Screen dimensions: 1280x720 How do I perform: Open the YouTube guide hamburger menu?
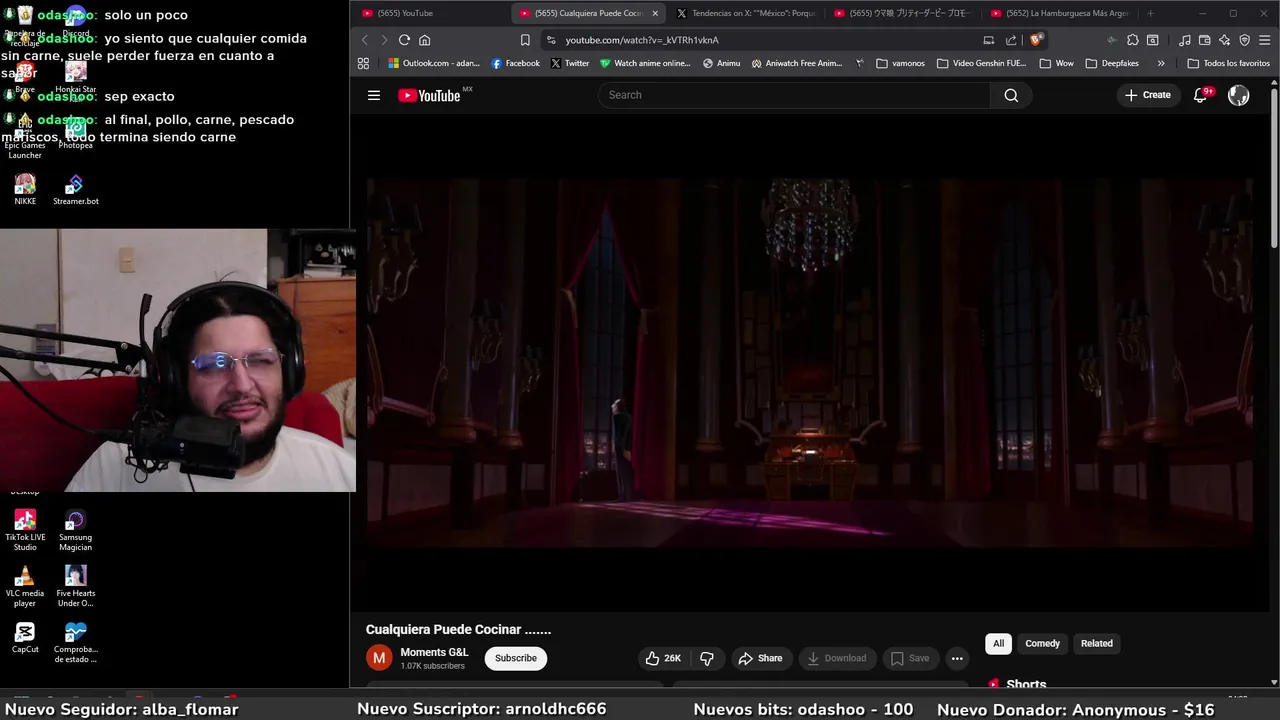(x=374, y=95)
